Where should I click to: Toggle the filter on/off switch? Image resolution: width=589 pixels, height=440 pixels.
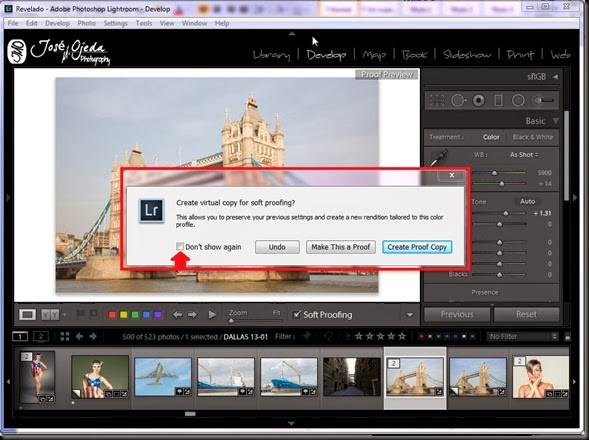tap(568, 337)
